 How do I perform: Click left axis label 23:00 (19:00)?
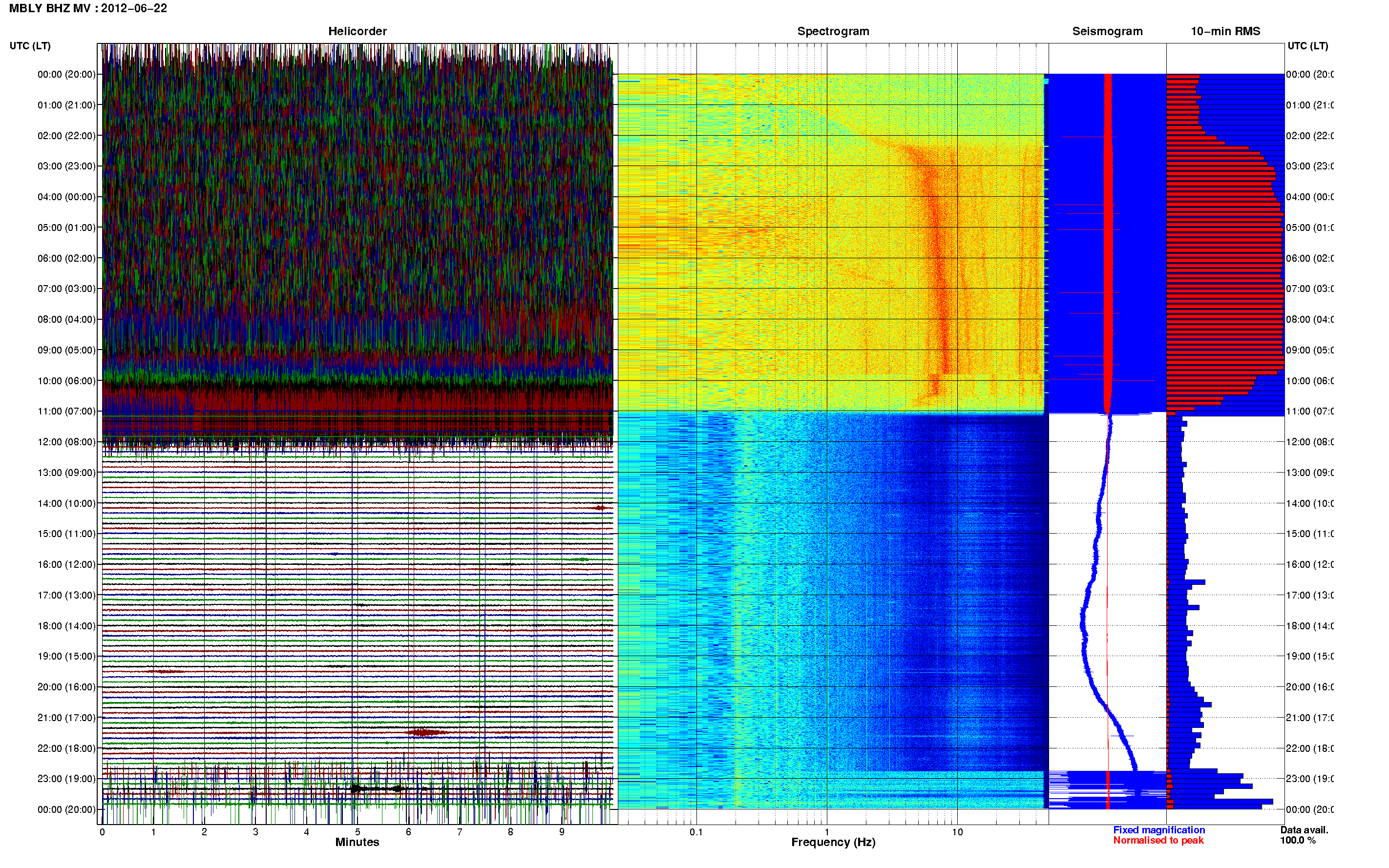[66, 779]
